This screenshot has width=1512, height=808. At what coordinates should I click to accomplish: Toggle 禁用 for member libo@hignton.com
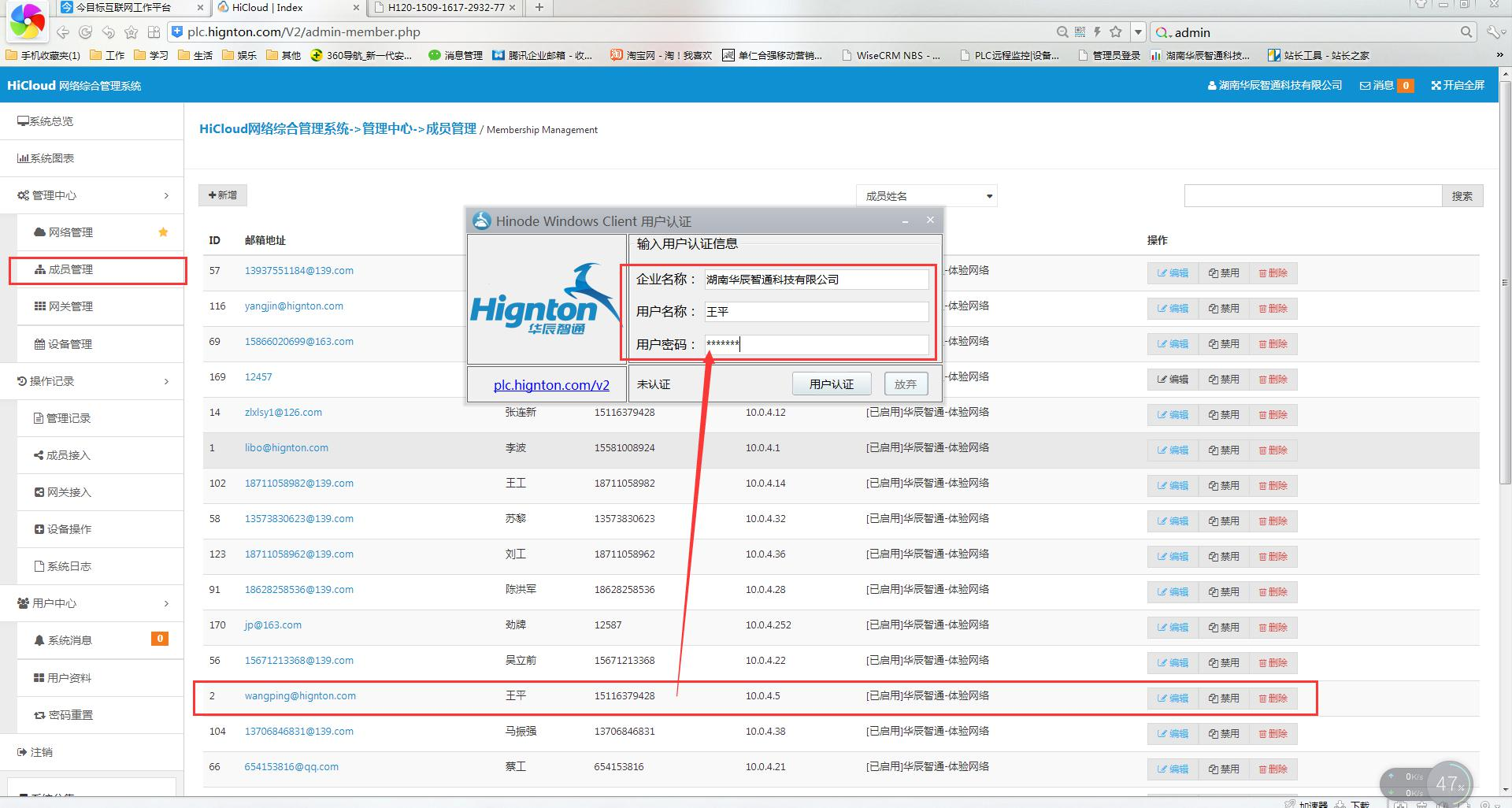click(1223, 450)
